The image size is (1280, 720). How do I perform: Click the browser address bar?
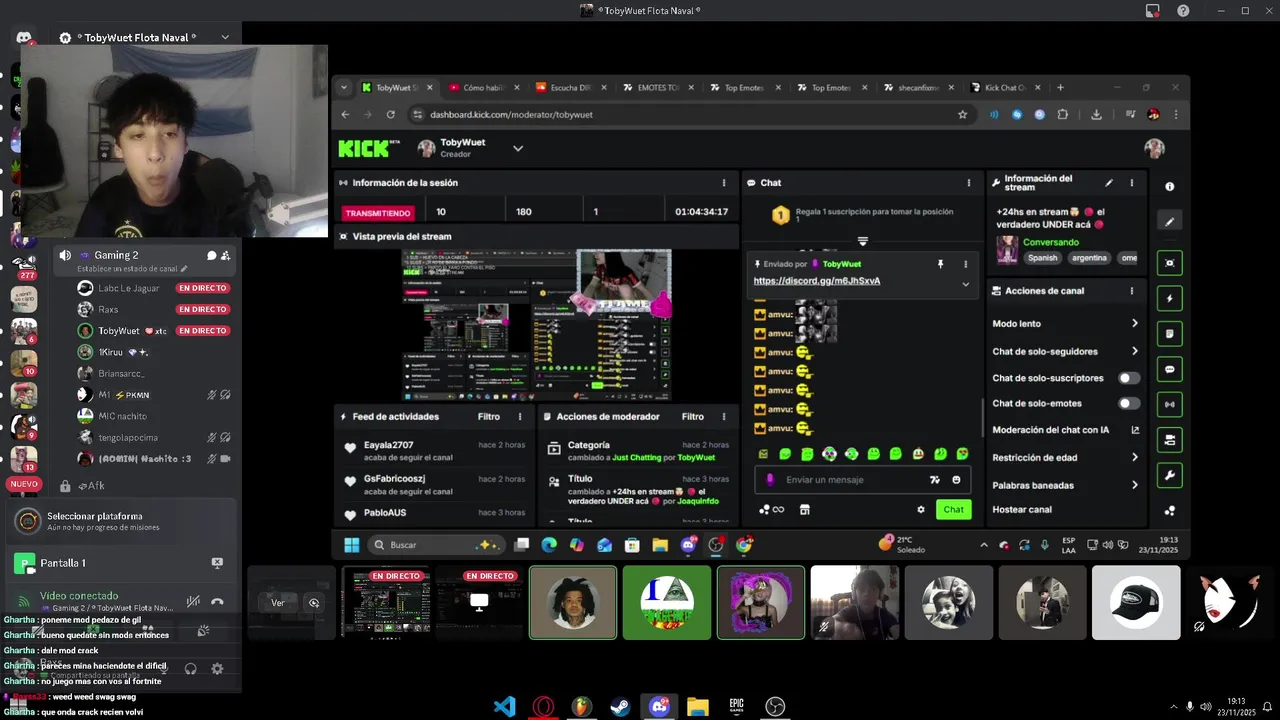[690, 114]
